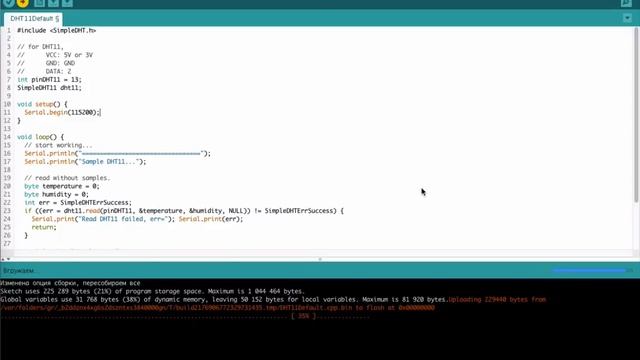640x360 pixels.
Task: Click the "Global variables use 31 768 bytes" line
Action: coord(224,300)
